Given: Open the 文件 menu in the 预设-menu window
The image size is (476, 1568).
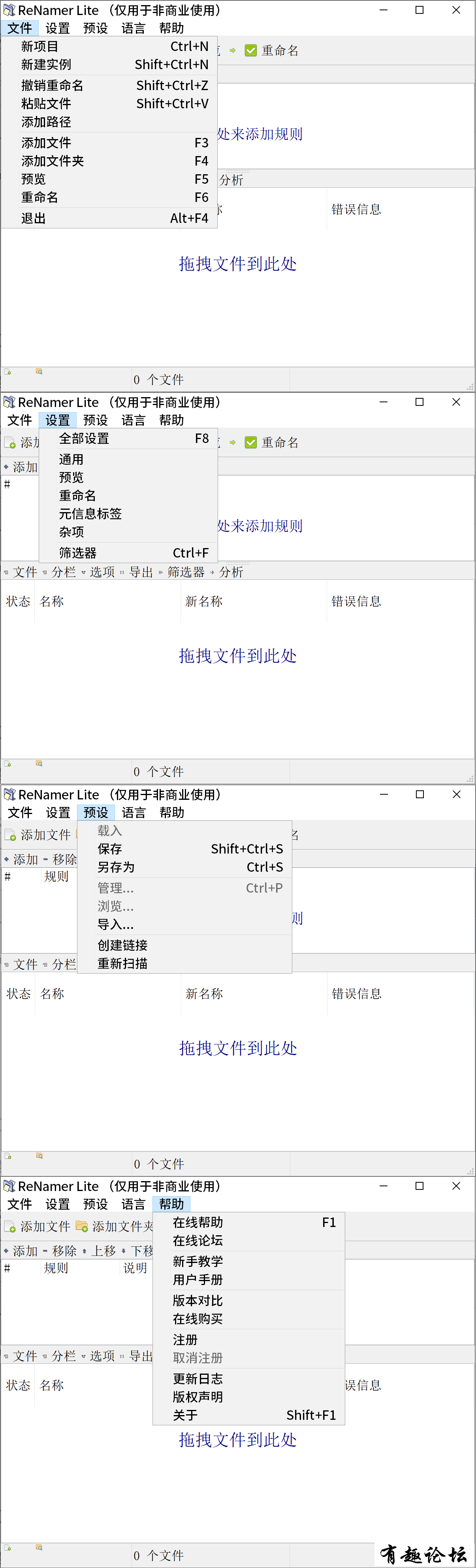Looking at the screenshot, I should click(20, 812).
